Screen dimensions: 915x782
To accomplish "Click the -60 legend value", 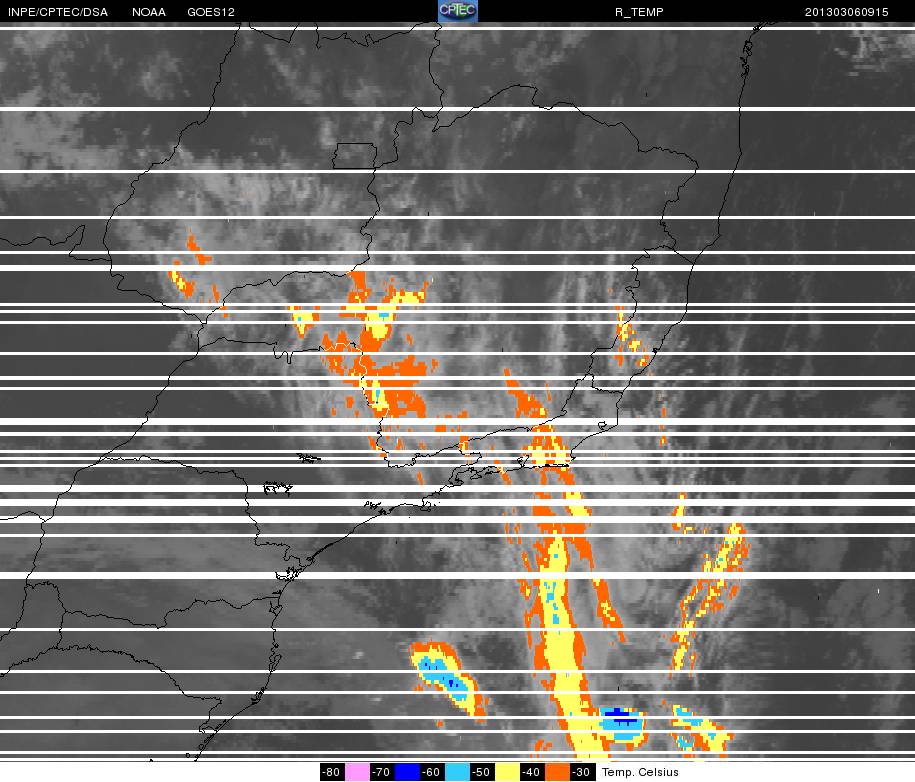I will click(x=432, y=771).
